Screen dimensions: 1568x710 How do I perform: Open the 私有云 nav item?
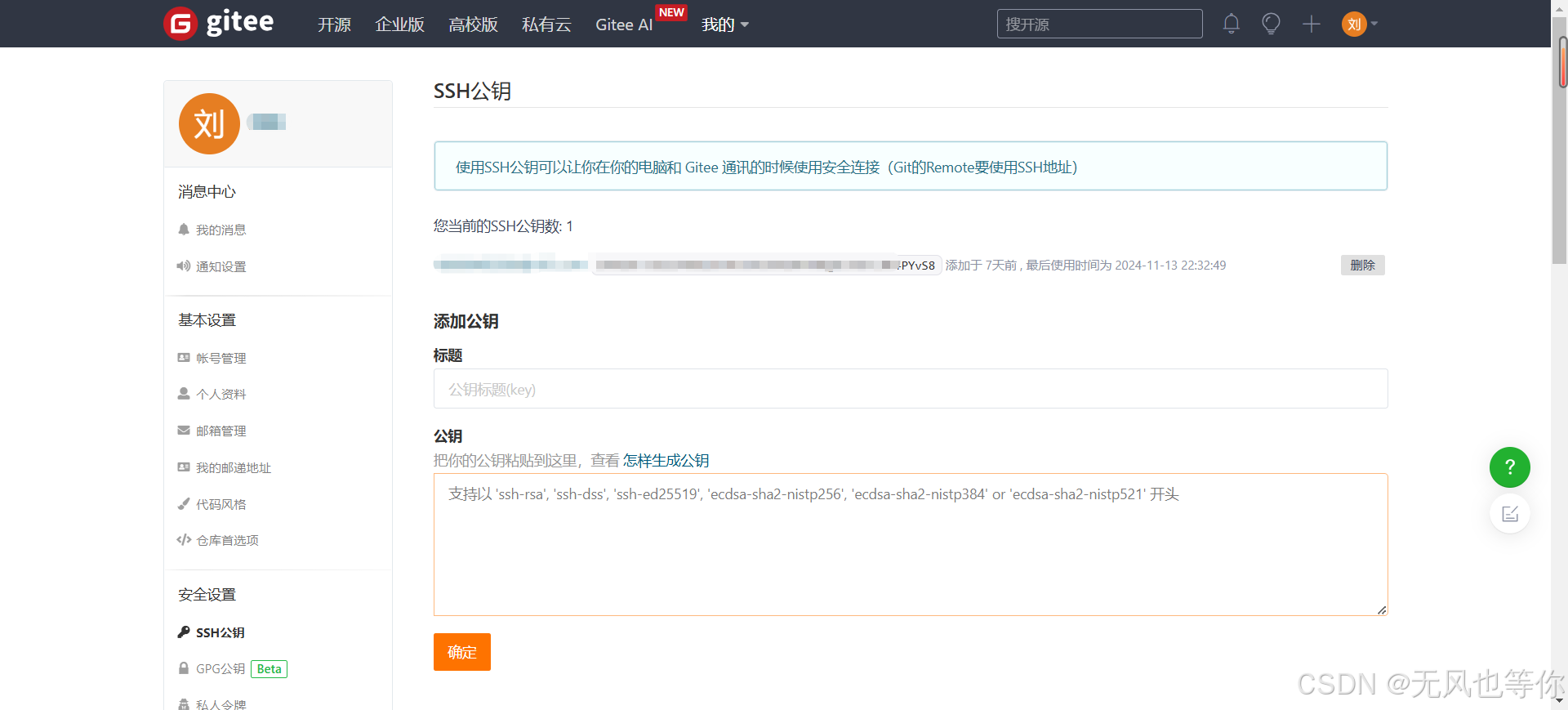click(x=546, y=25)
